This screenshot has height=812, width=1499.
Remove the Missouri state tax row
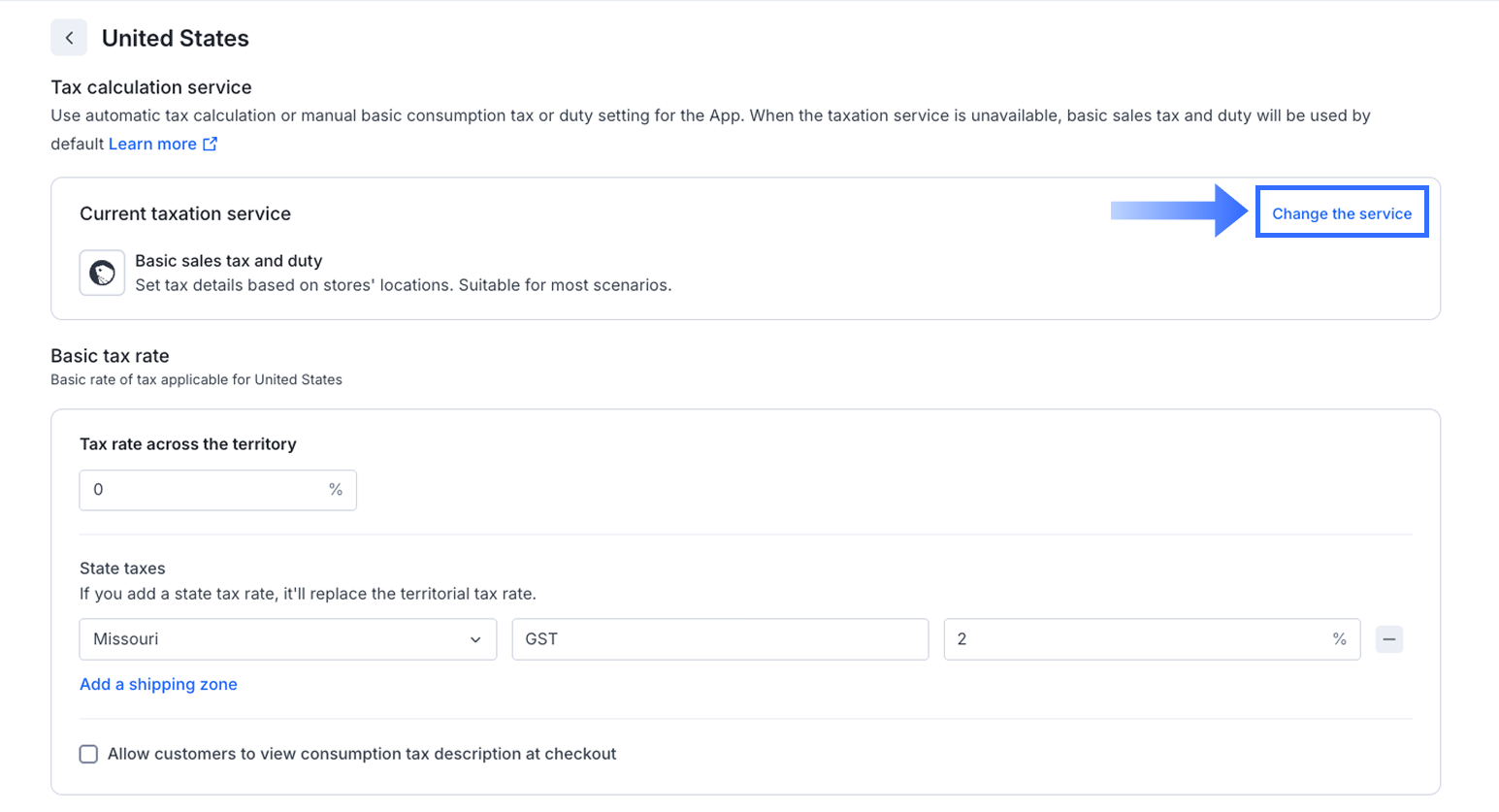[x=1388, y=639]
